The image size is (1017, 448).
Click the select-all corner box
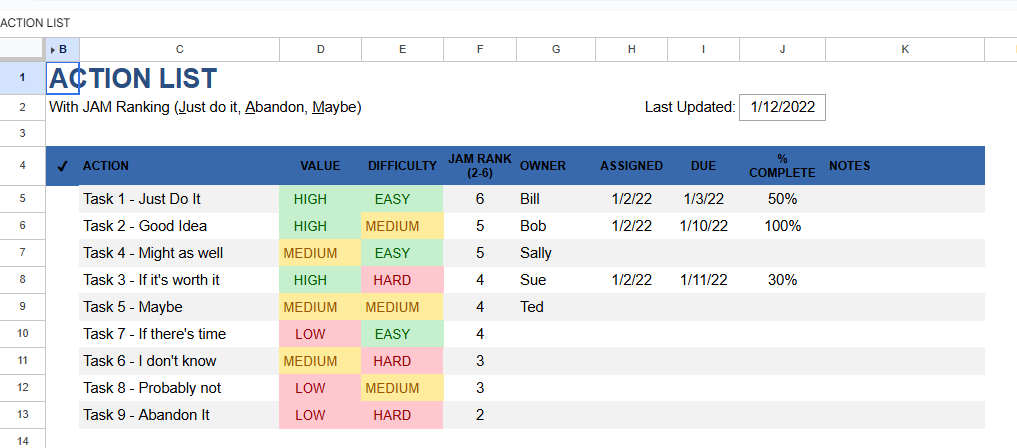(x=23, y=49)
